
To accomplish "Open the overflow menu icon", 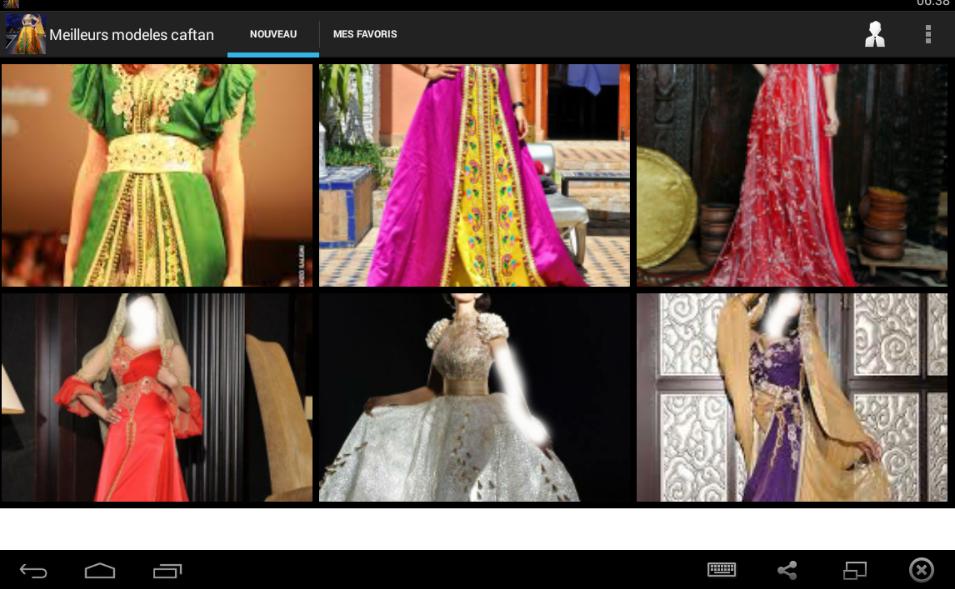I will (927, 33).
